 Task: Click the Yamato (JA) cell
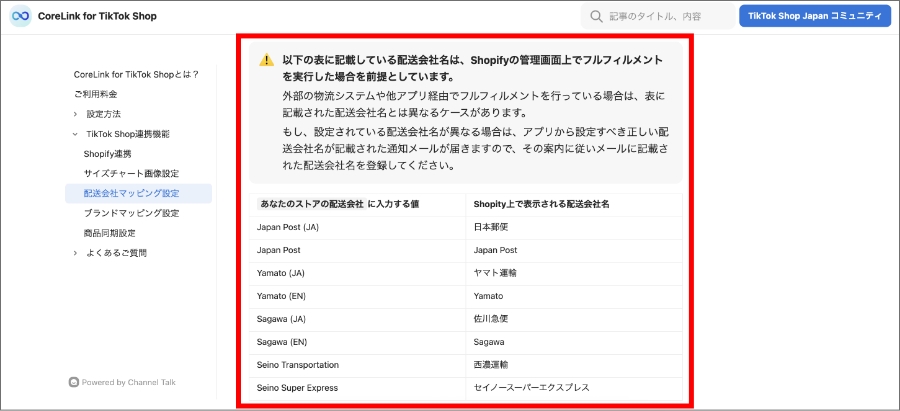tap(358, 273)
